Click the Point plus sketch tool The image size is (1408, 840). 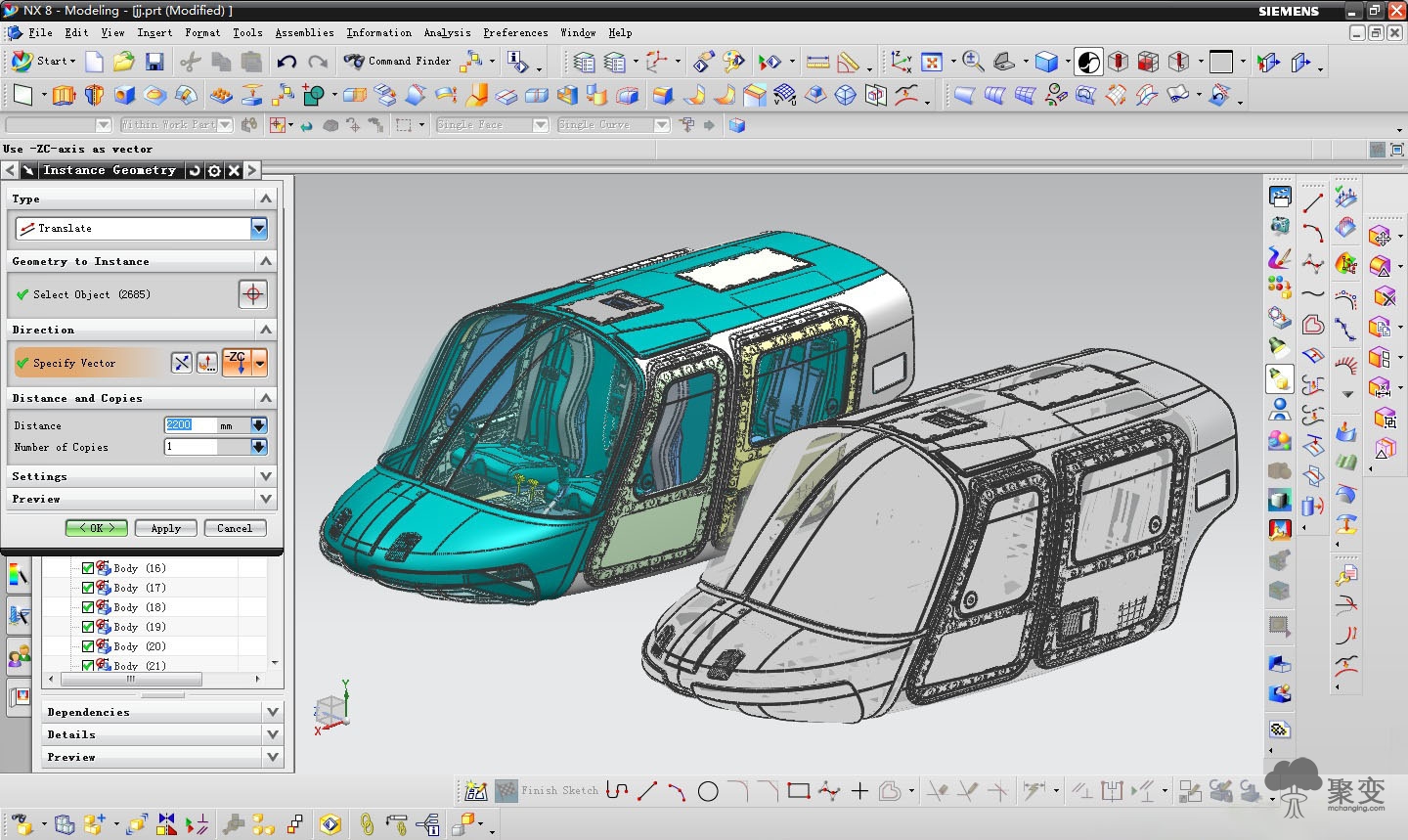(860, 791)
